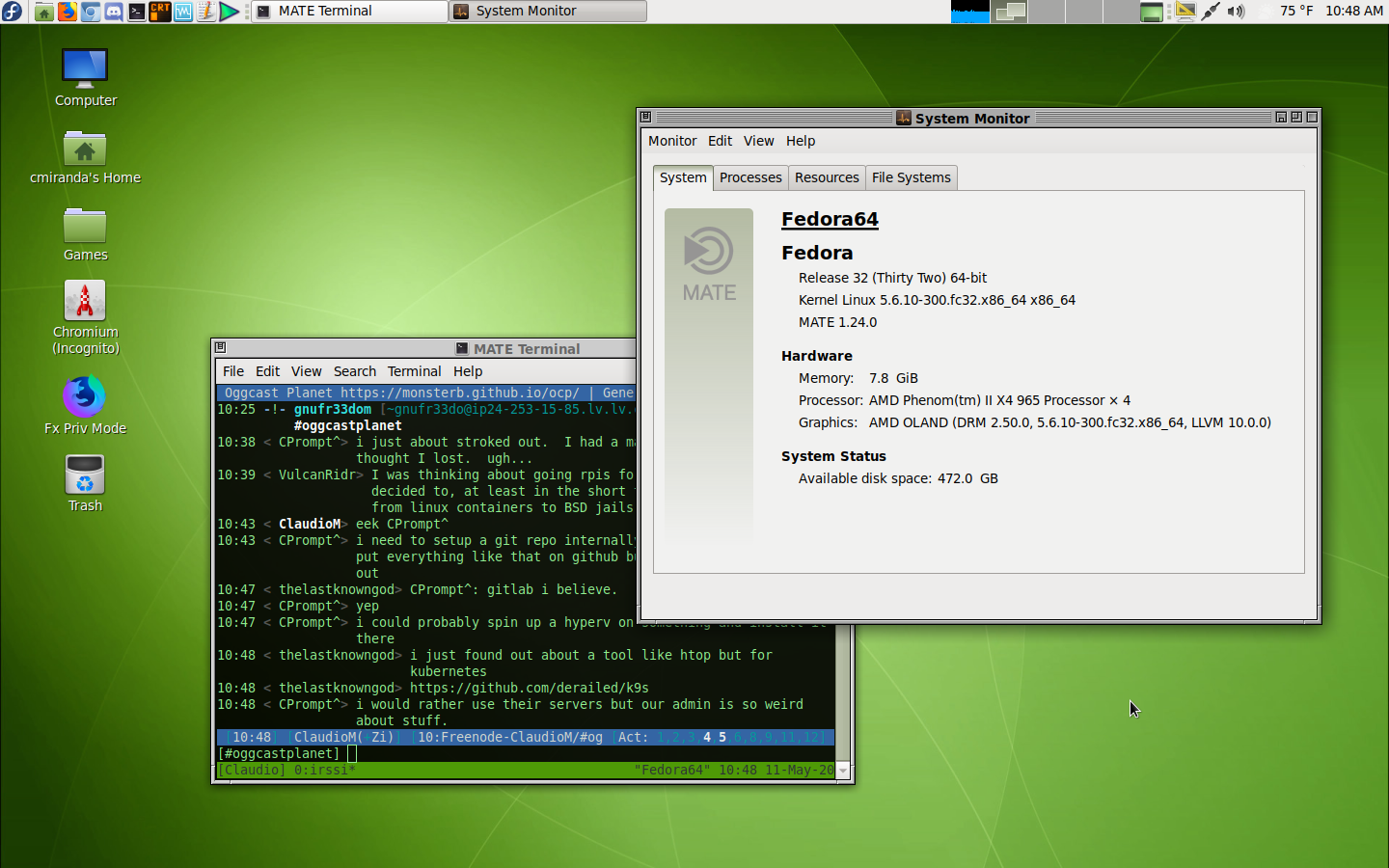
Task: Open the Search menu in MATE Terminal
Action: [x=355, y=371]
